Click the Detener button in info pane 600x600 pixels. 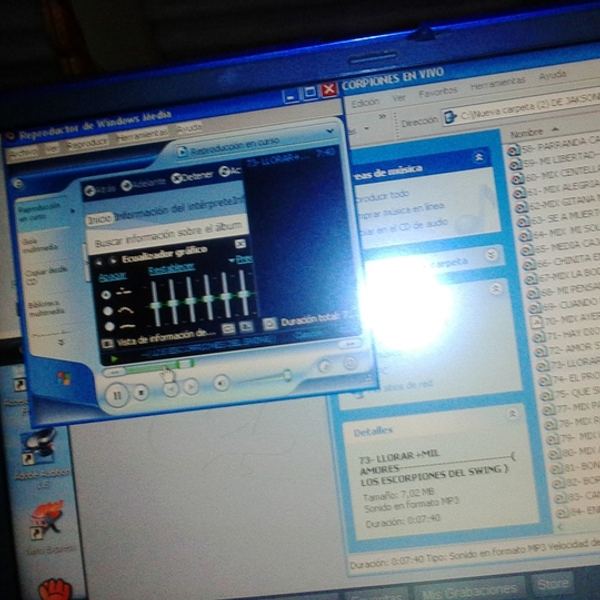[192, 176]
